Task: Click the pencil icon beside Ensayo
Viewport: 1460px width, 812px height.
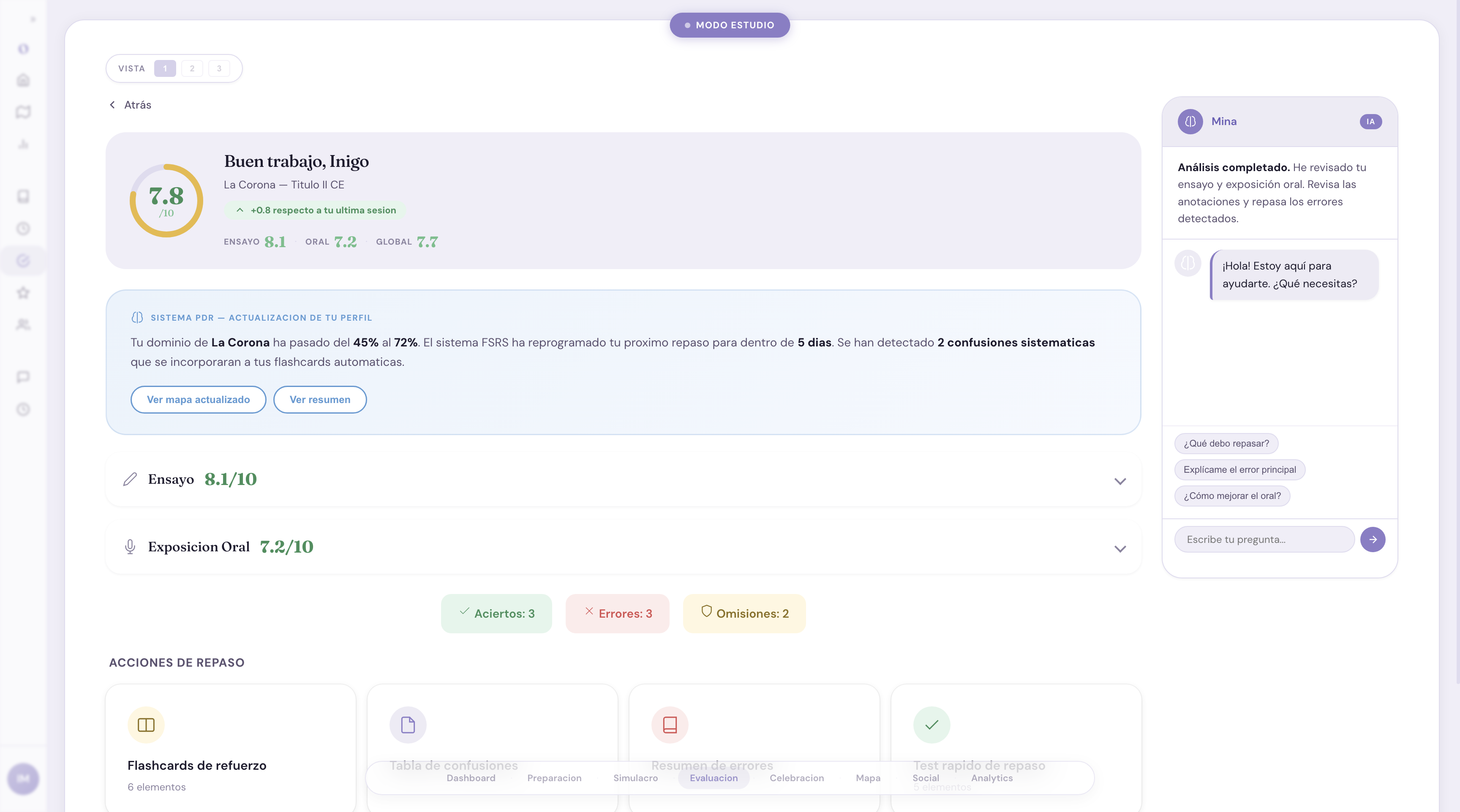Action: pyautogui.click(x=130, y=480)
